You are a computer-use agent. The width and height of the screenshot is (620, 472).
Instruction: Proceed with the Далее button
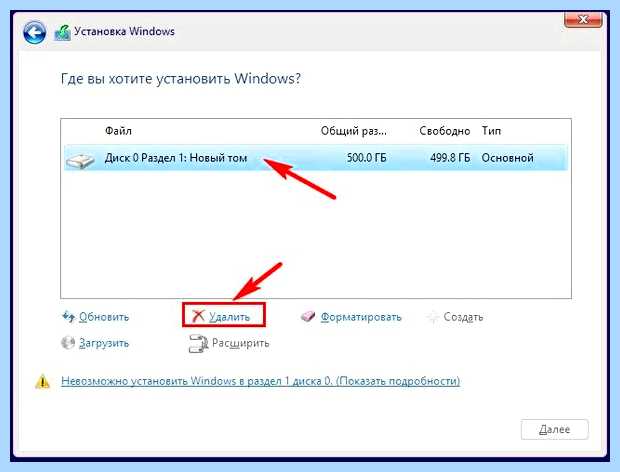coord(554,429)
